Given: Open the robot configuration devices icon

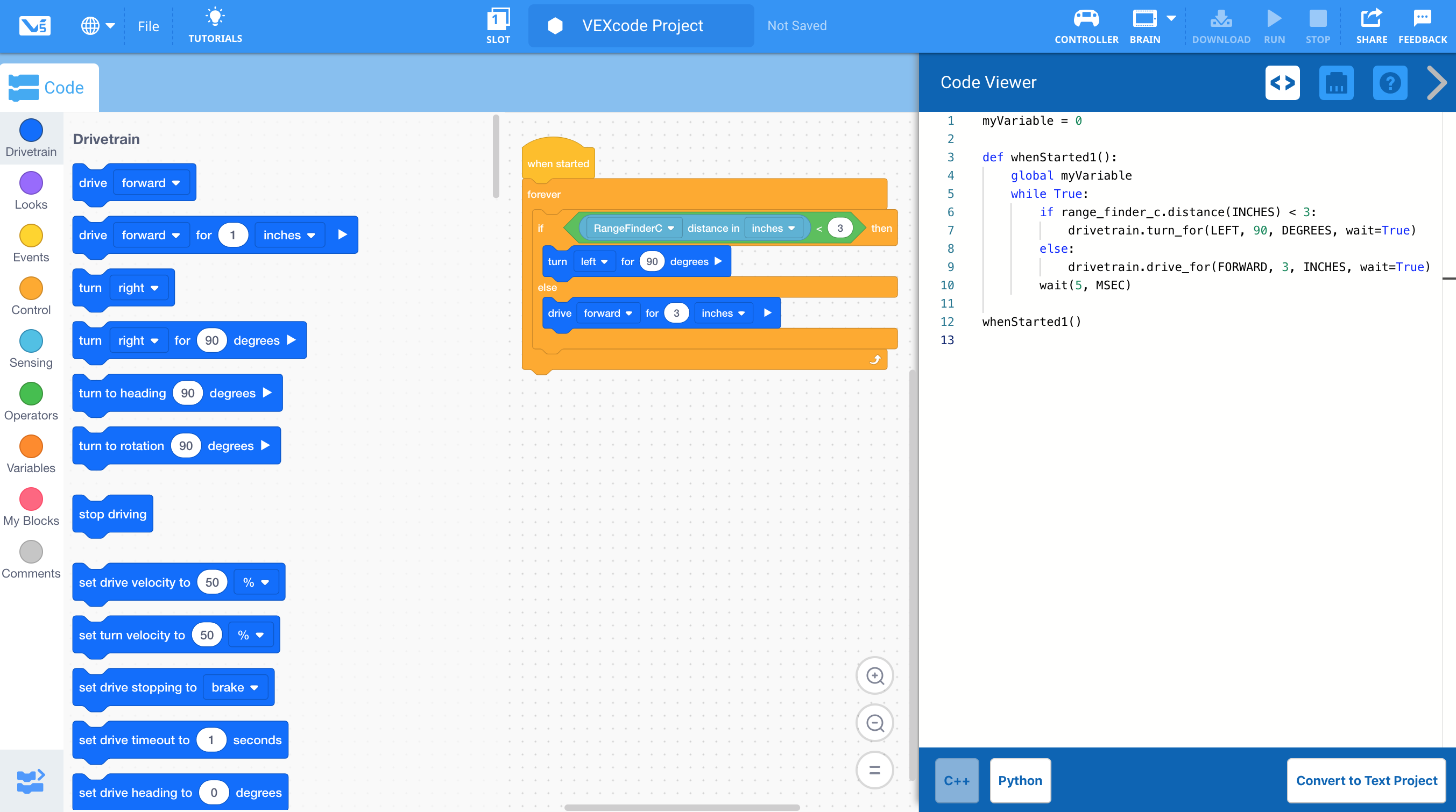Looking at the screenshot, I should [x=1335, y=82].
